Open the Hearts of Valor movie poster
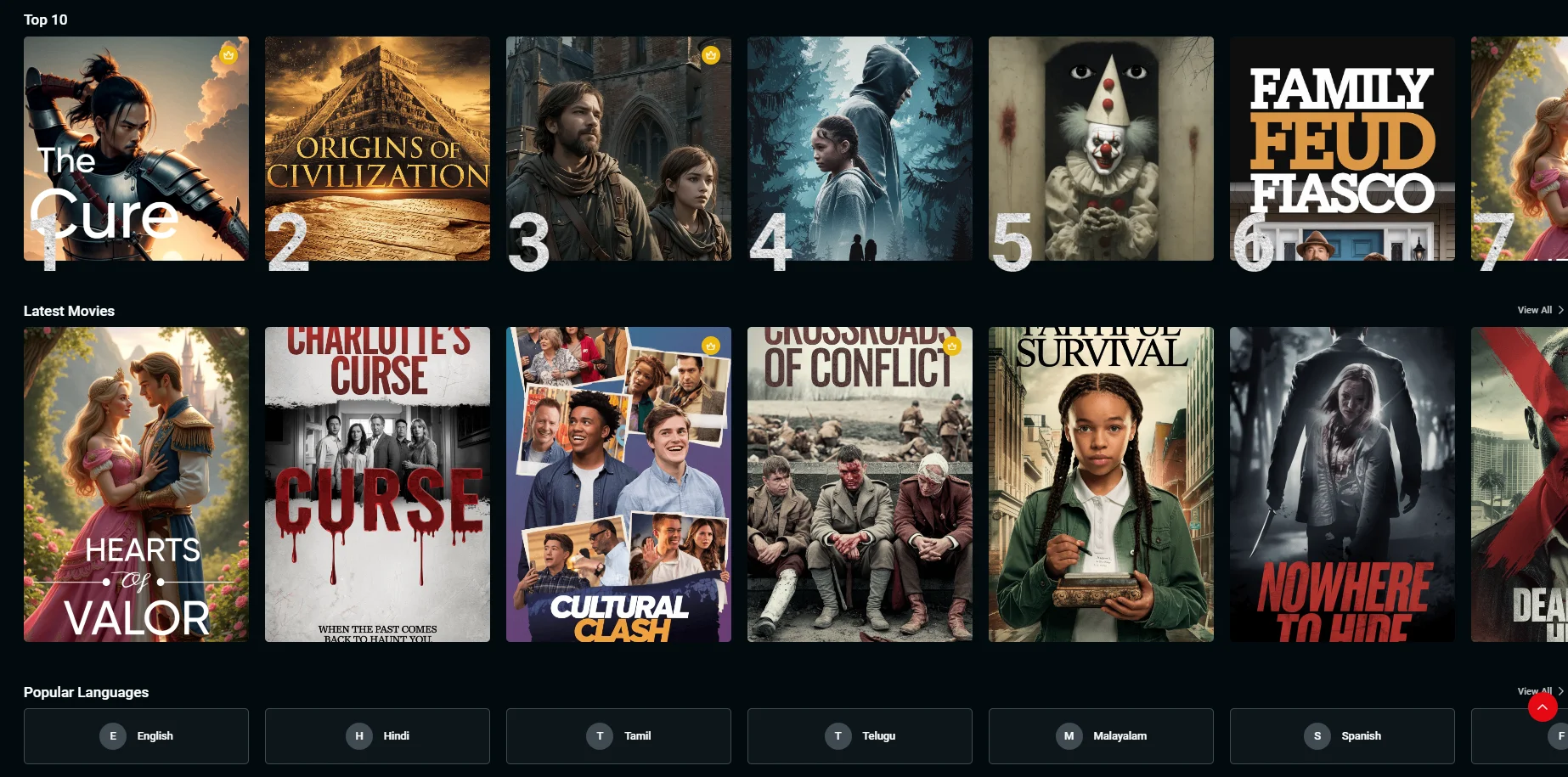 coord(136,484)
